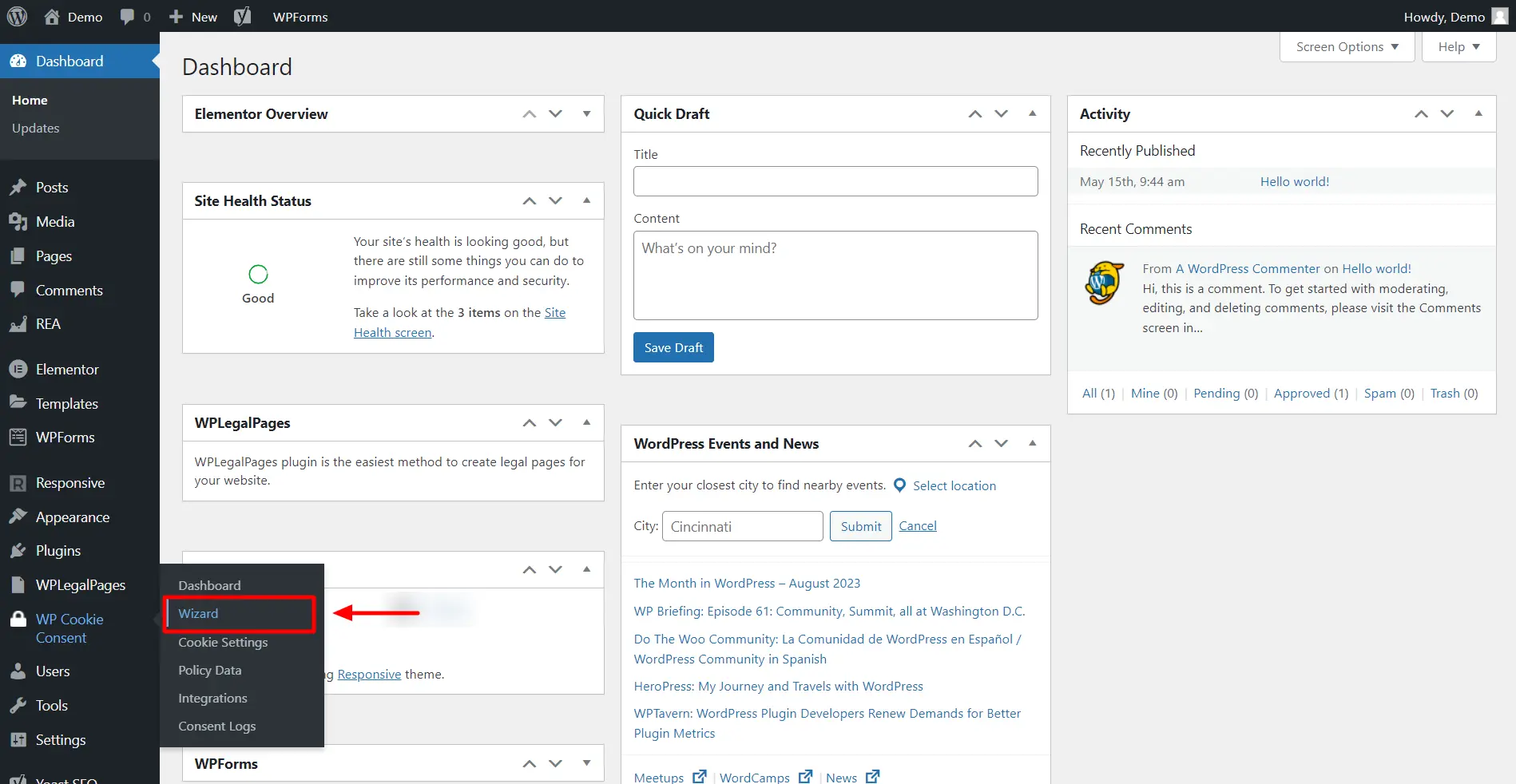The height and width of the screenshot is (784, 1516).
Task: Go to Plugins in the sidebar
Action: point(58,551)
